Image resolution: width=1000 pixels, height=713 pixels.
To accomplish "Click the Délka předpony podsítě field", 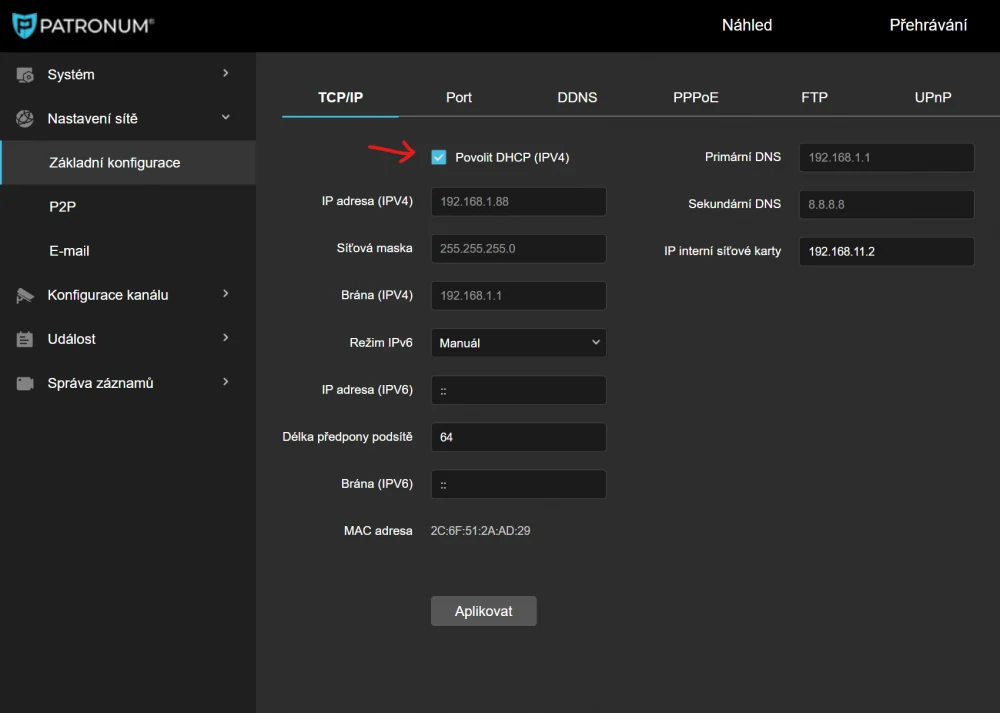I will point(518,437).
